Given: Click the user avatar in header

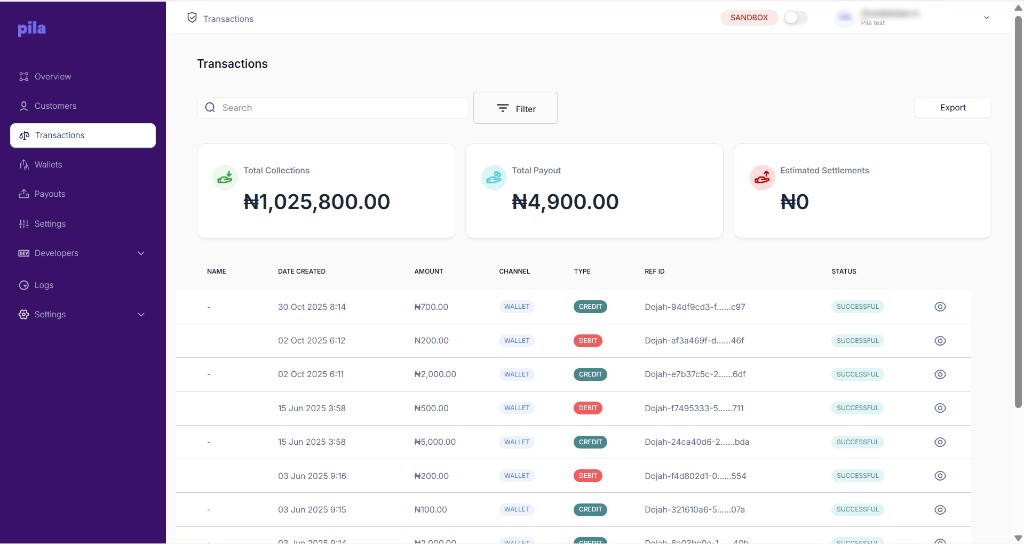Looking at the screenshot, I should [x=844, y=18].
